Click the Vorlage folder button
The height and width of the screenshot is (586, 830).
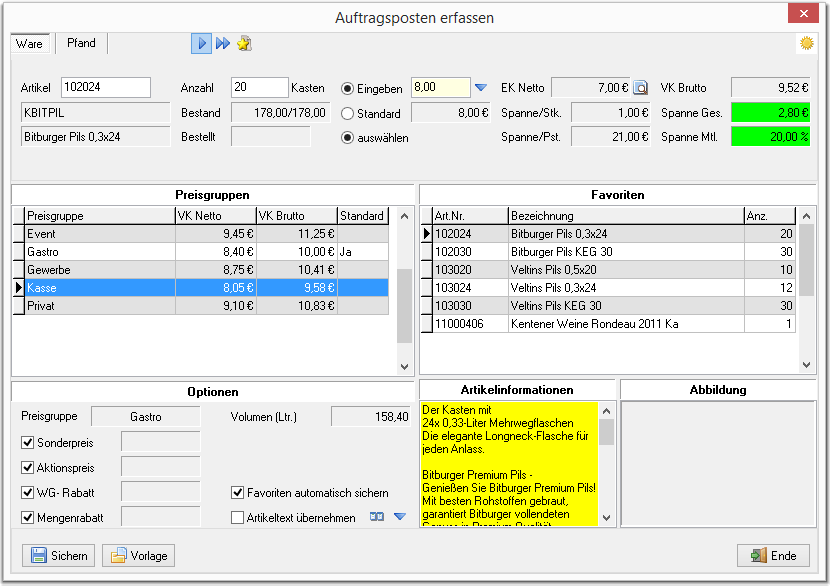click(139, 555)
